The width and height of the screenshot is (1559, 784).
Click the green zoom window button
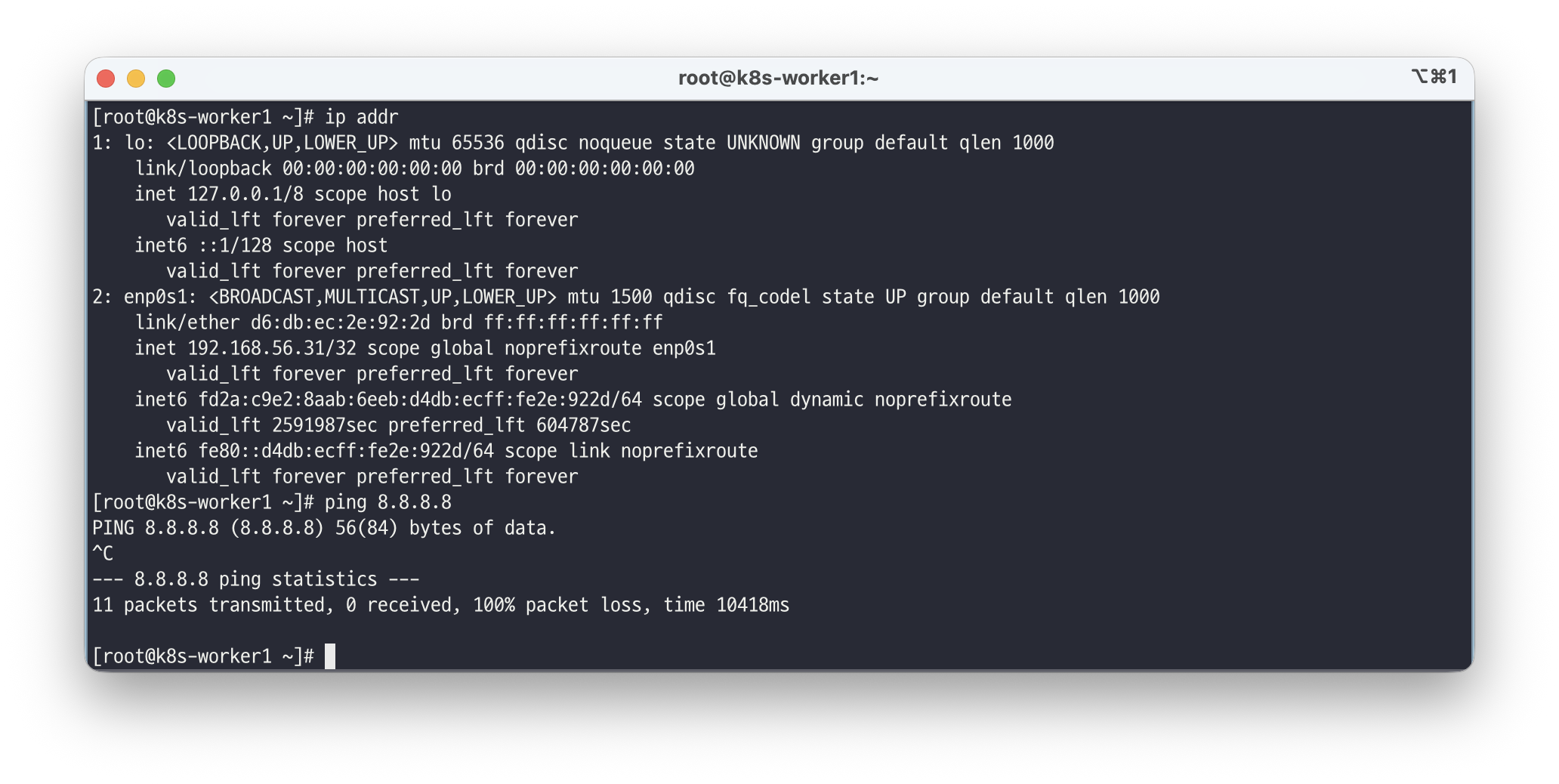(166, 79)
